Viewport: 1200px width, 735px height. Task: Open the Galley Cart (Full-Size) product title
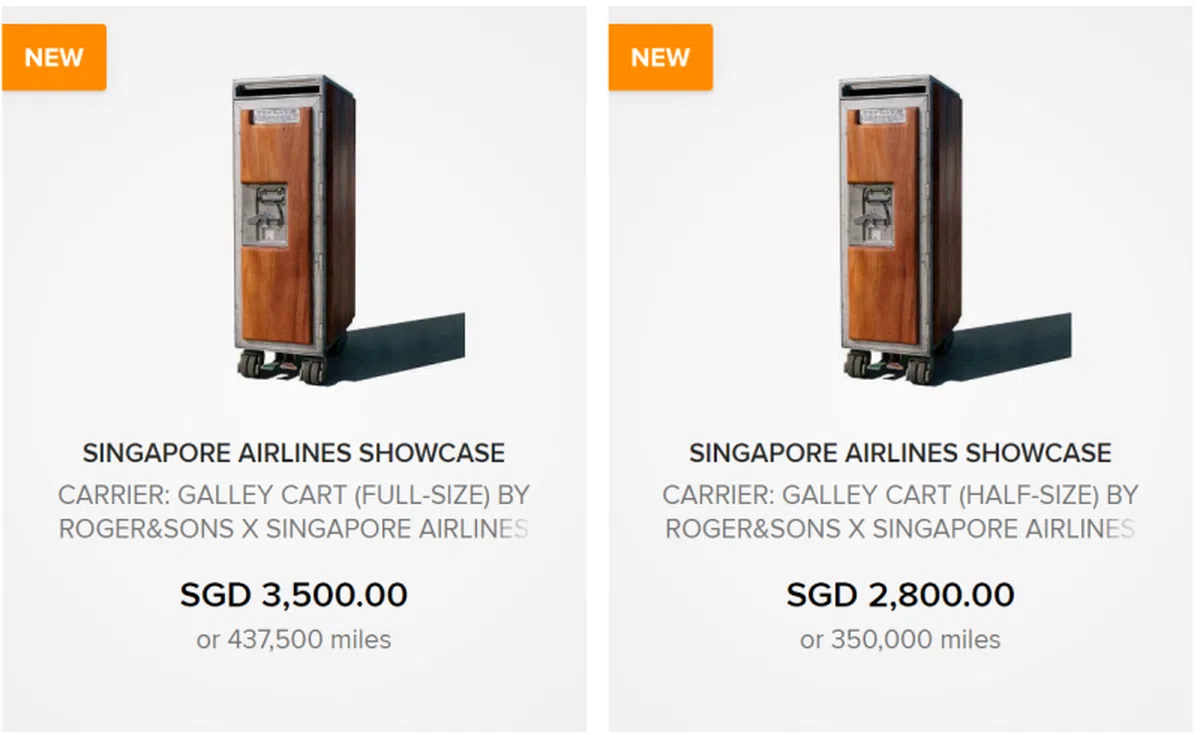(293, 495)
